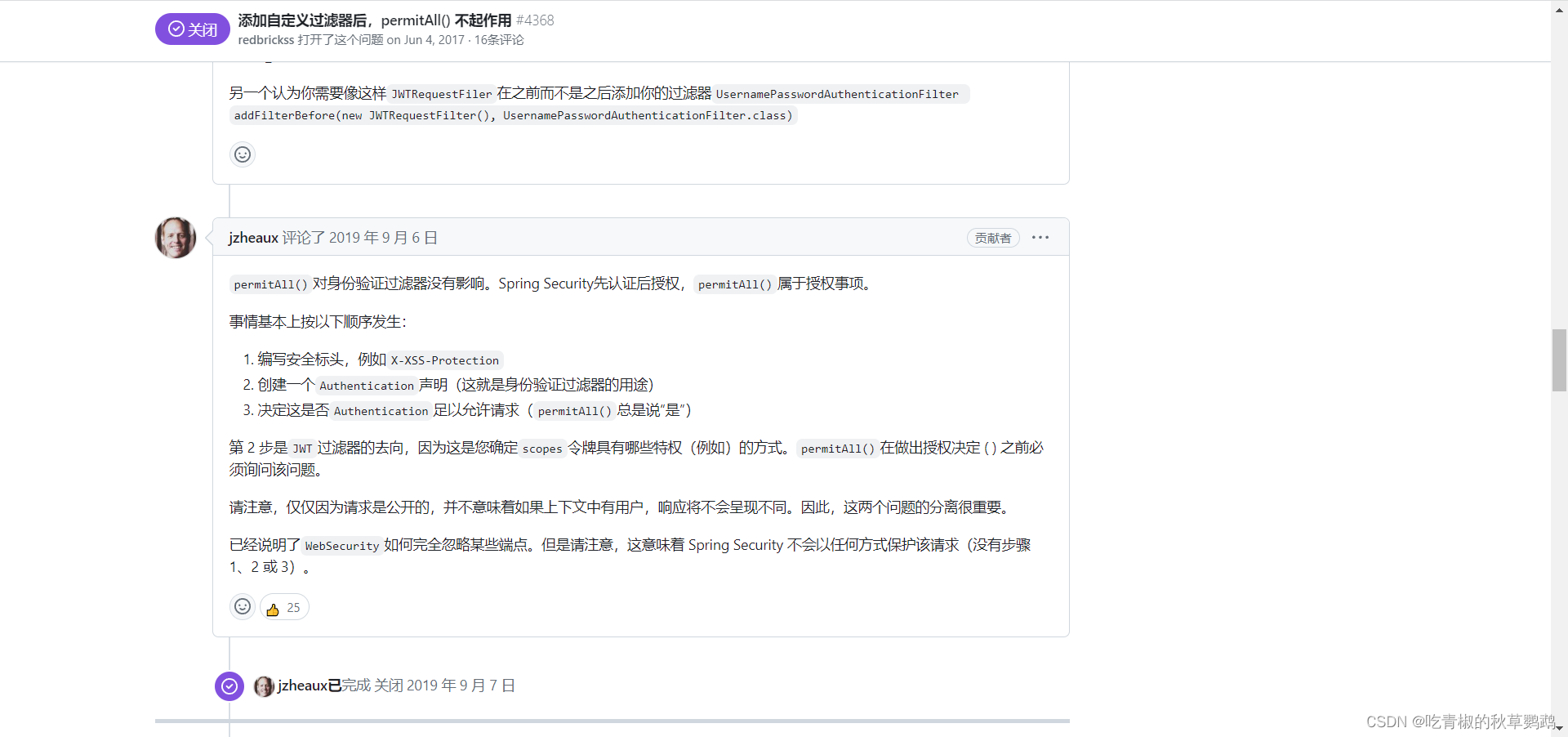Click the jzheaux username in the comment header

coord(252,238)
